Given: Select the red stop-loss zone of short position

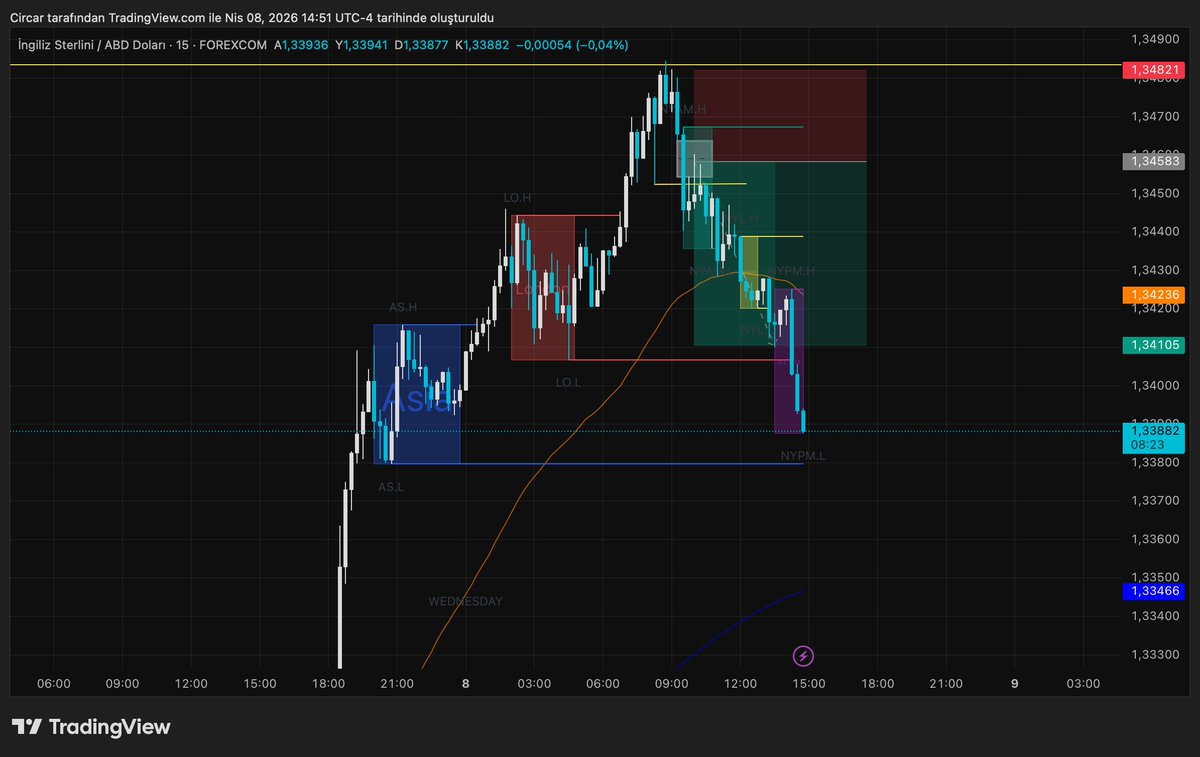Looking at the screenshot, I should (x=780, y=115).
